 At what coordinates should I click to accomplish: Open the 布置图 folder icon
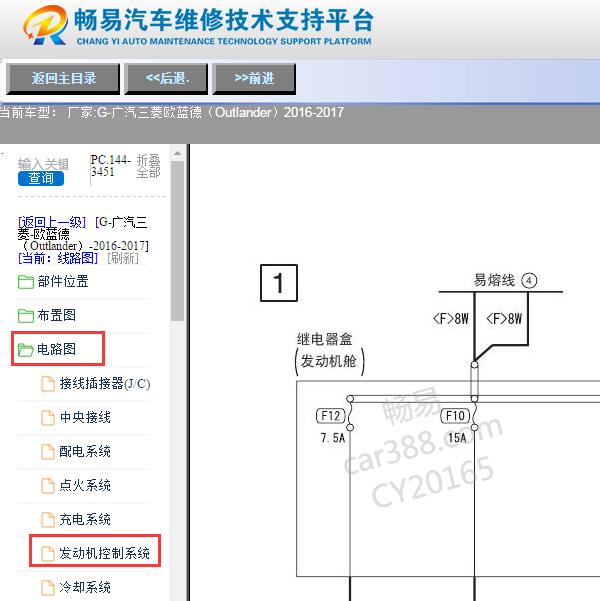click(26, 315)
